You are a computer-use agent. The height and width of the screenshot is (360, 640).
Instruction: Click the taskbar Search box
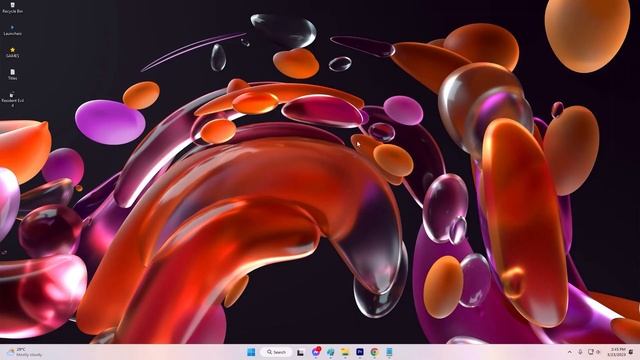coord(276,352)
